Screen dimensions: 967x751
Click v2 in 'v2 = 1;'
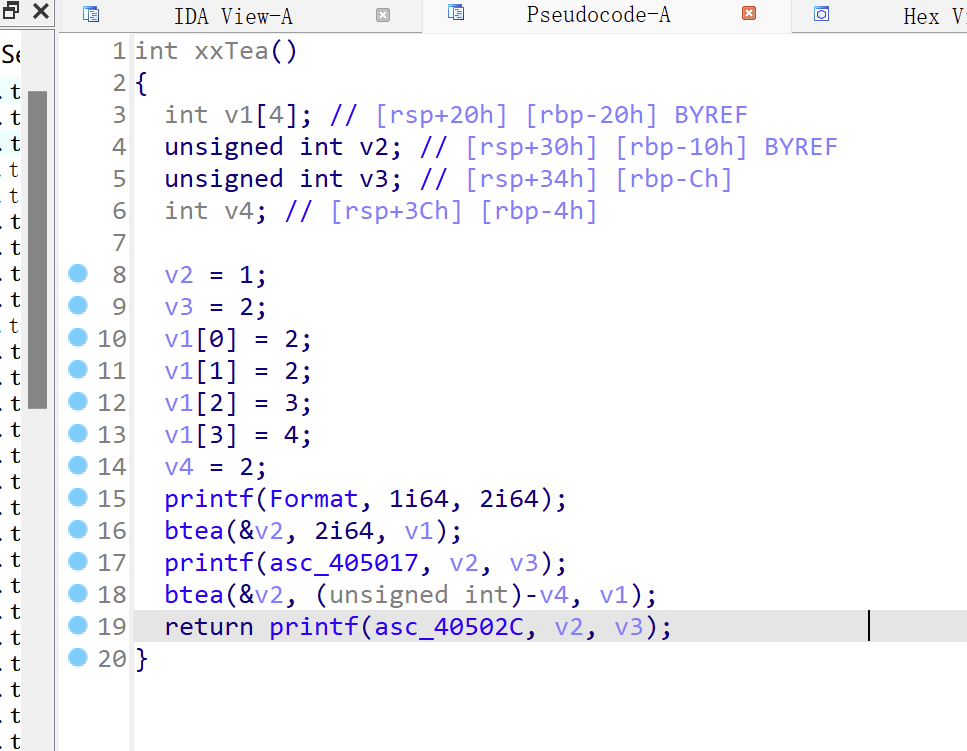click(x=179, y=275)
